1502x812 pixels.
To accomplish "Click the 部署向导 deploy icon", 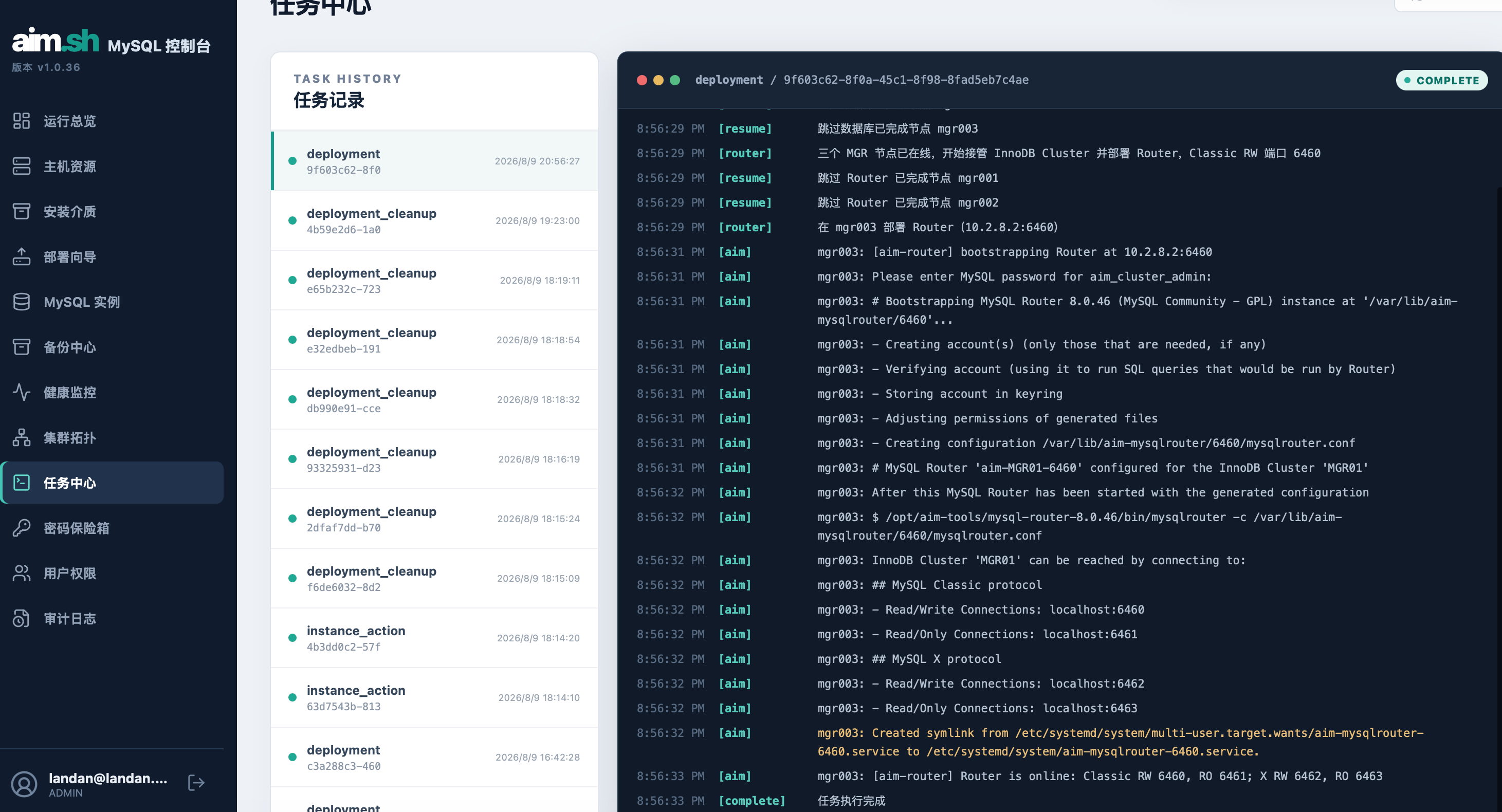I will click(22, 256).
